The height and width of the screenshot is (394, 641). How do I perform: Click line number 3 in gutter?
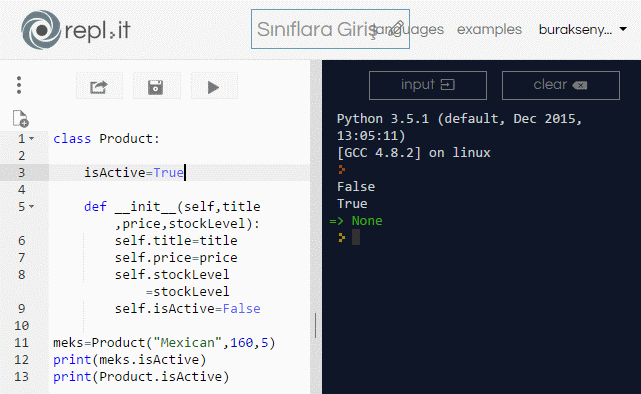pyautogui.click(x=21, y=172)
